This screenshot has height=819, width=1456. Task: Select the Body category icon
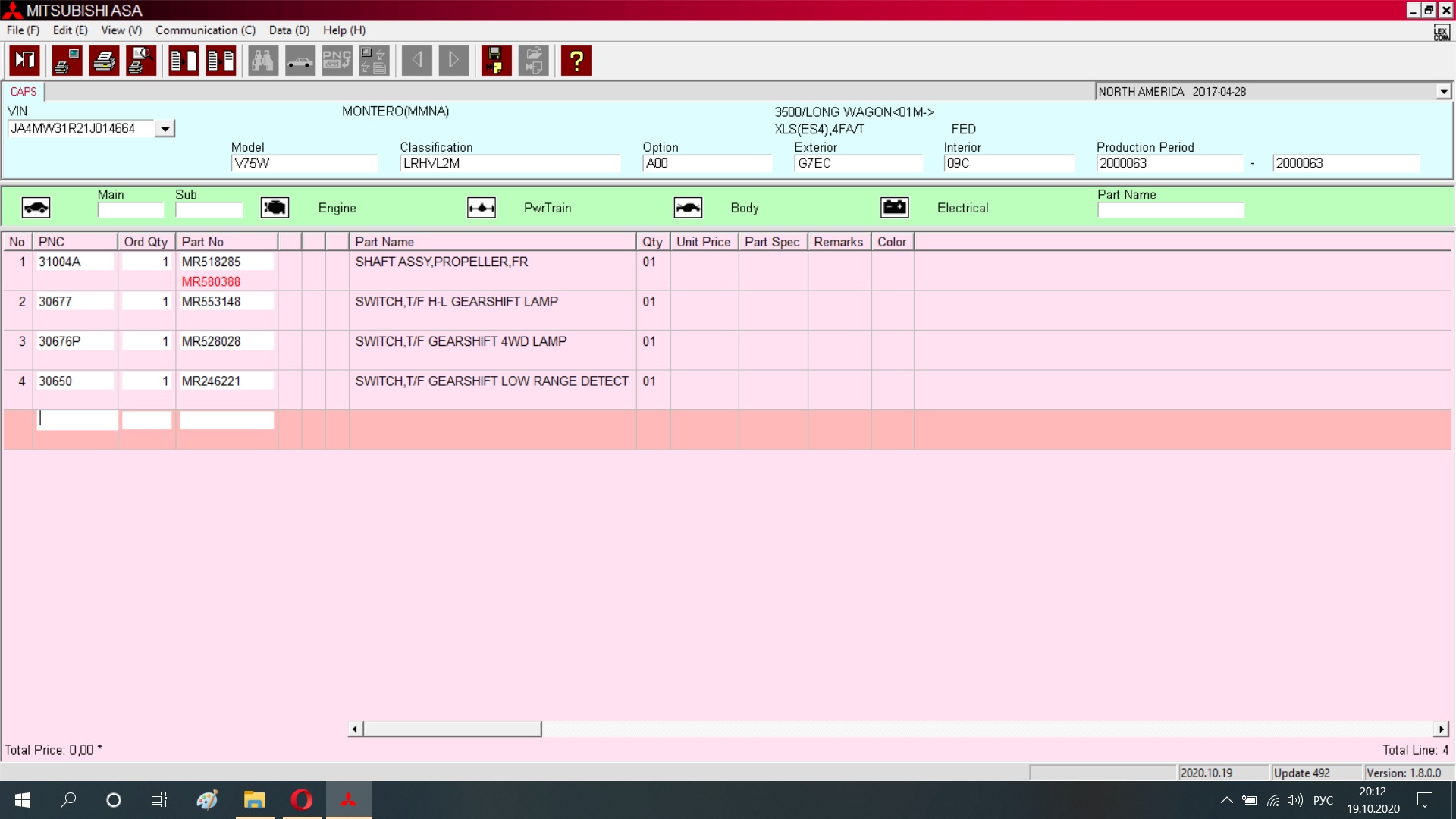688,208
